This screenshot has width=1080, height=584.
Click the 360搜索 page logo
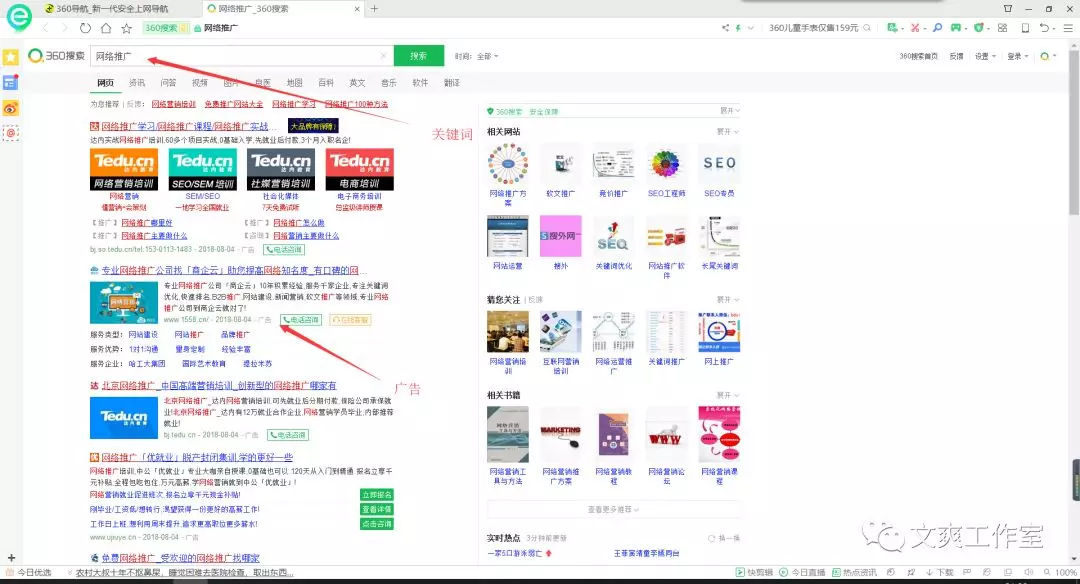(x=56, y=56)
